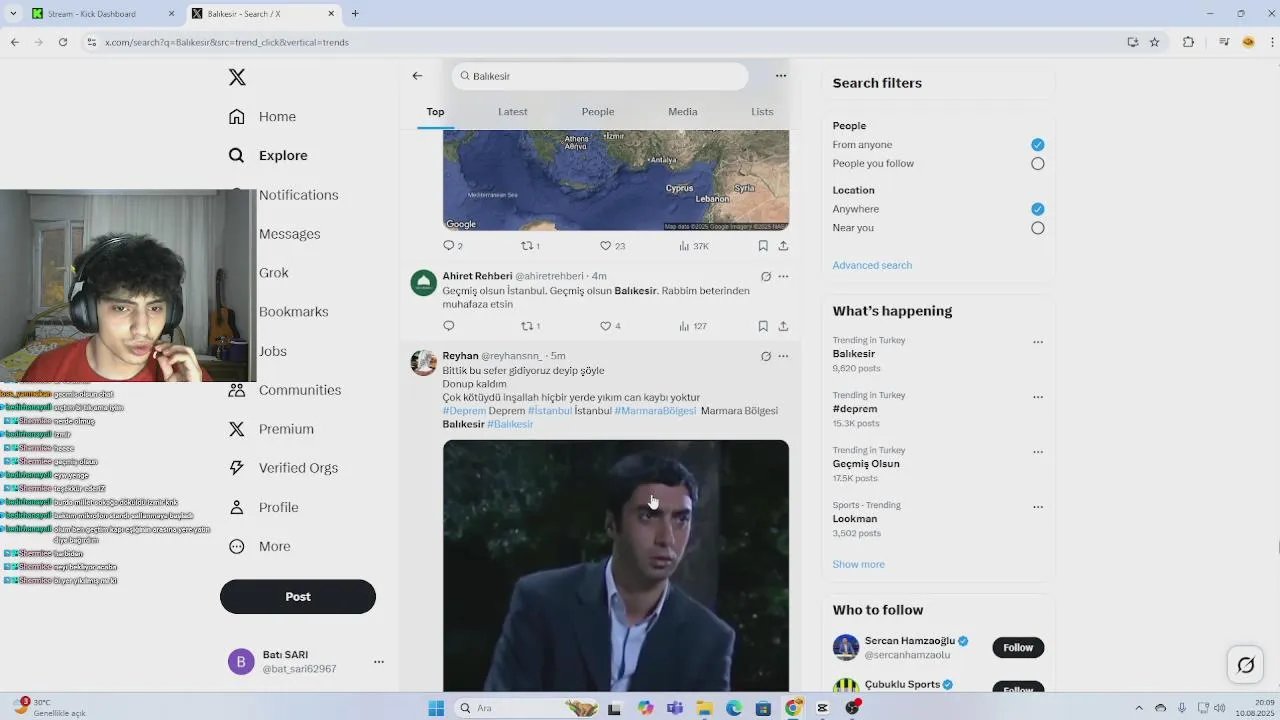Open the map image in the post

[x=616, y=180]
